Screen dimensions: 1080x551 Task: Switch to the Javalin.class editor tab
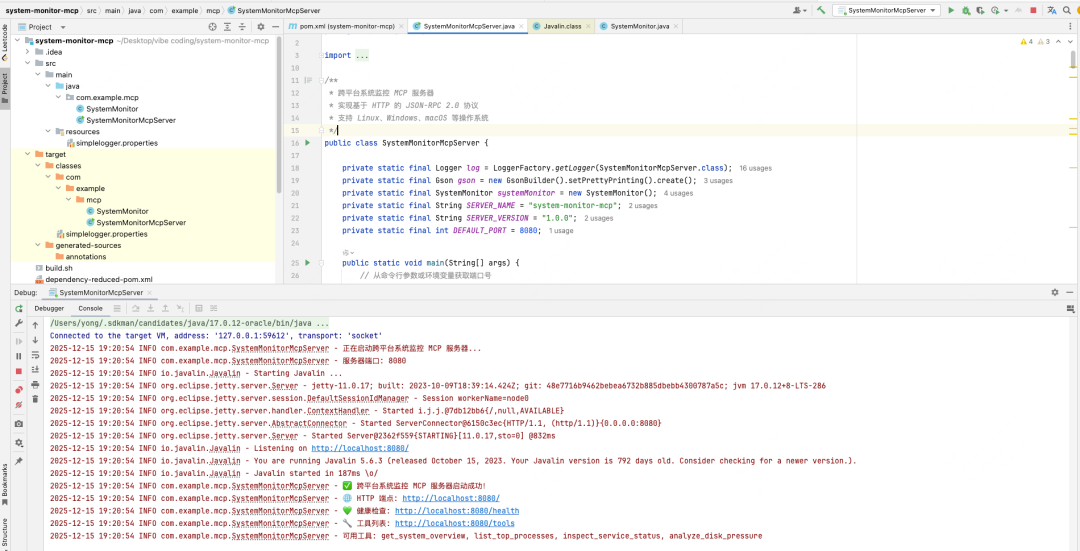(560, 26)
